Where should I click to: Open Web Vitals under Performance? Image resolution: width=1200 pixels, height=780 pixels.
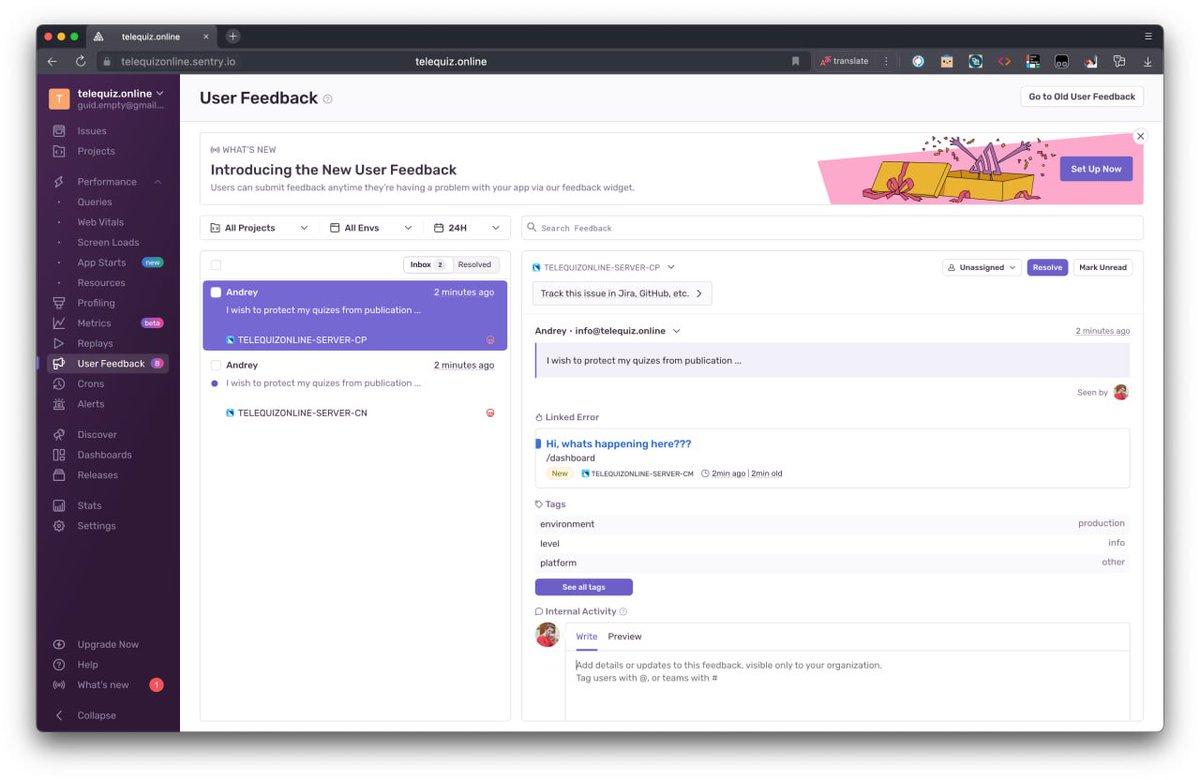(100, 222)
